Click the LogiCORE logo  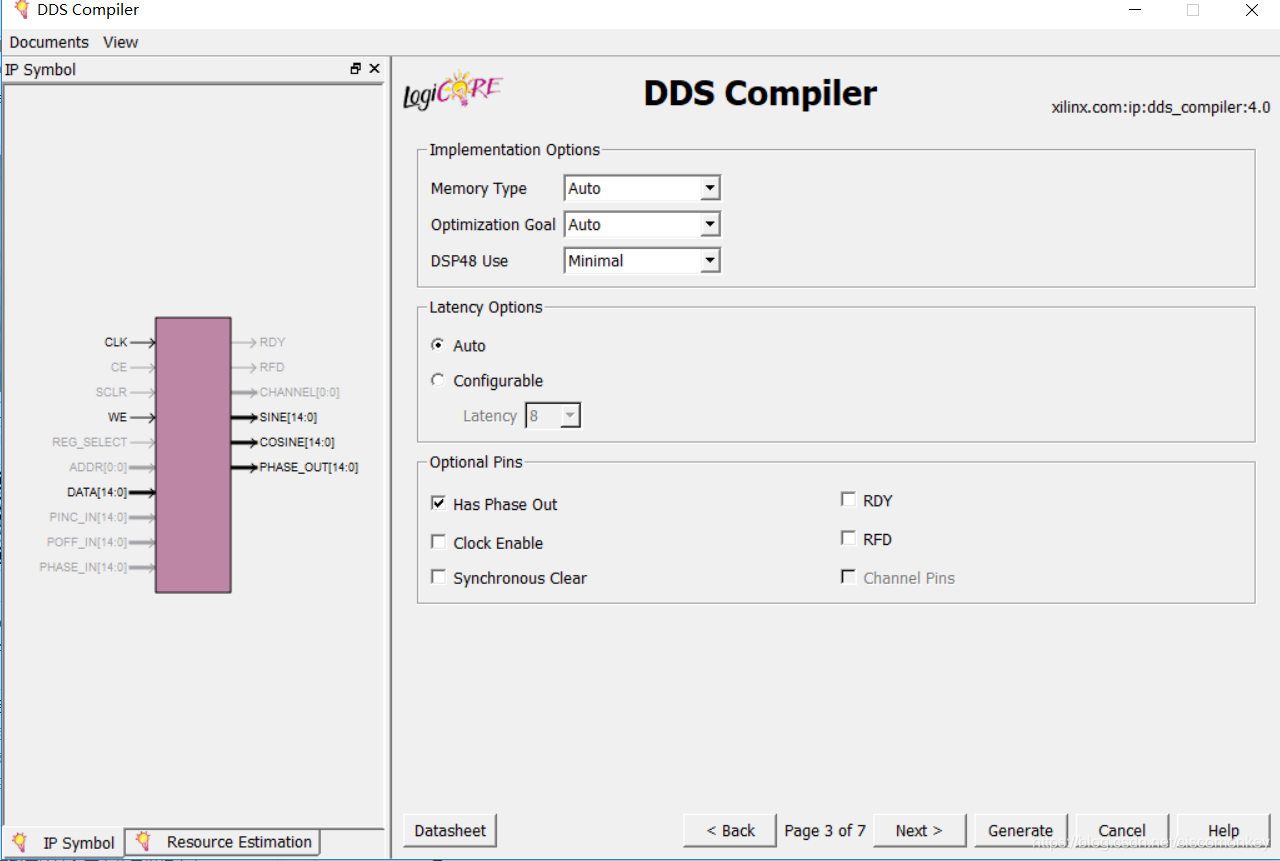[x=453, y=90]
